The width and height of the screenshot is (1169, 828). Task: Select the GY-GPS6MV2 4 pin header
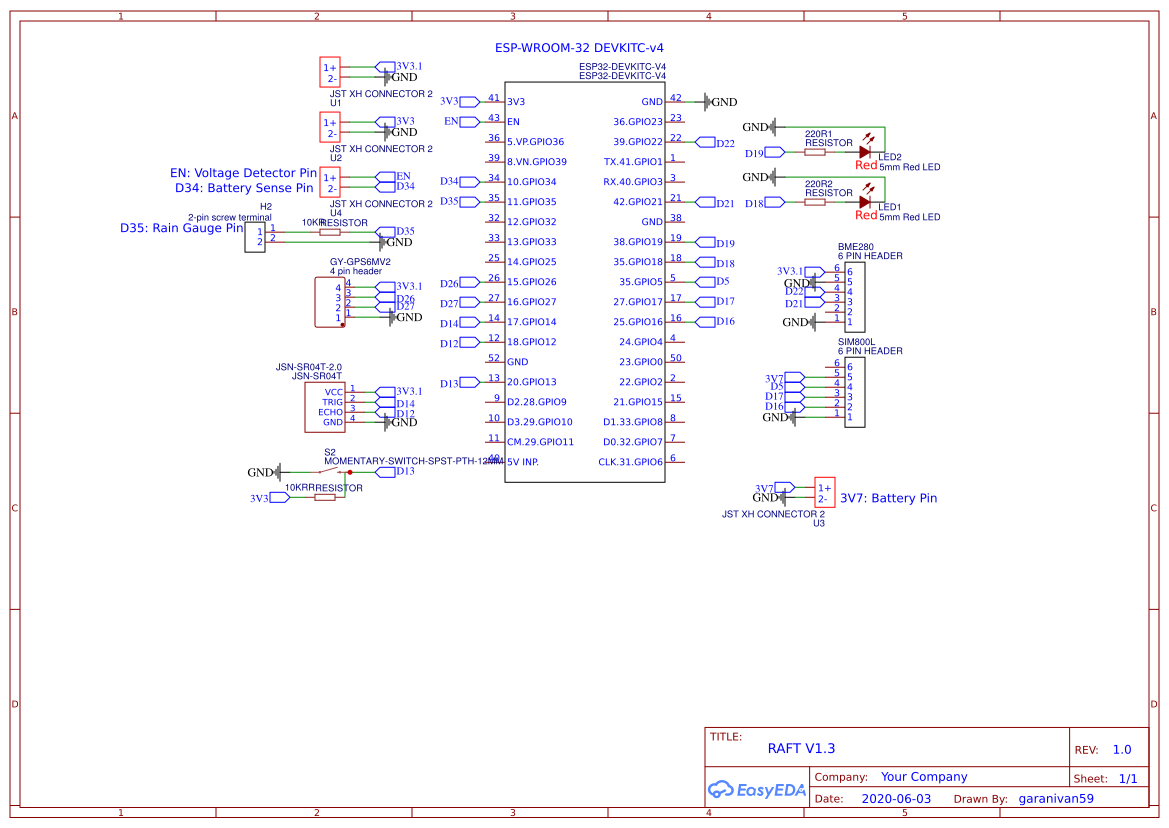coord(330,302)
